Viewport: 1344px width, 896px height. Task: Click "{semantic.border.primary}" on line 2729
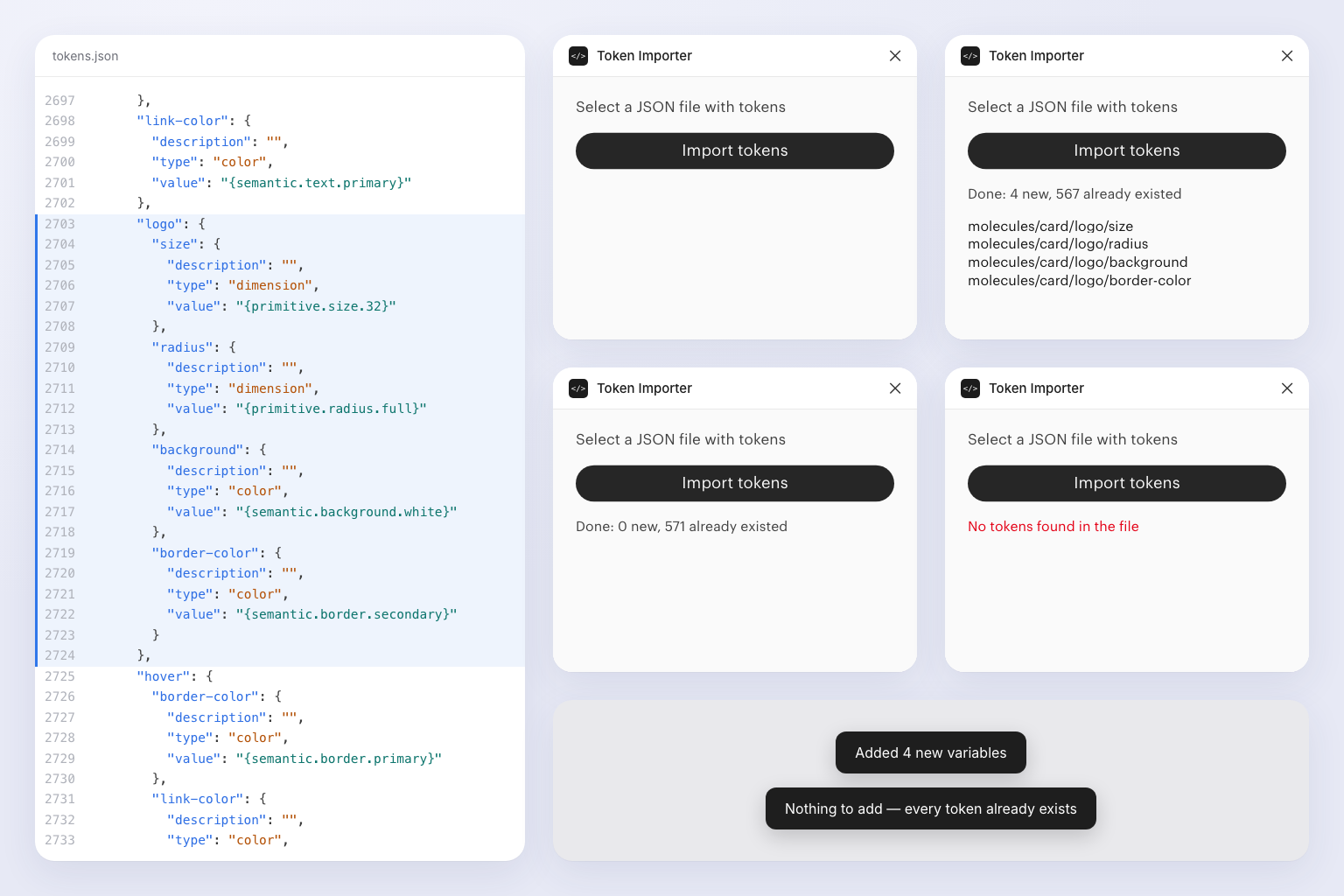(339, 759)
